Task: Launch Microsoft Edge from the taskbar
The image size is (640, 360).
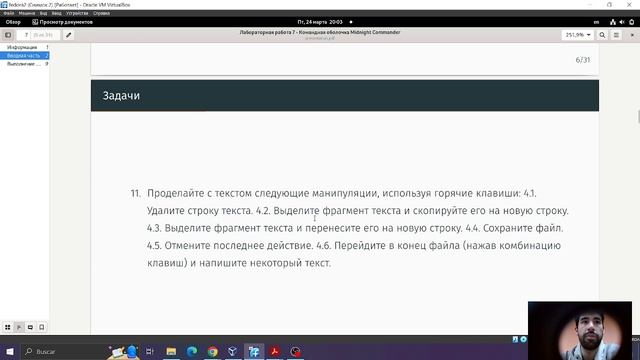Action: [192, 351]
